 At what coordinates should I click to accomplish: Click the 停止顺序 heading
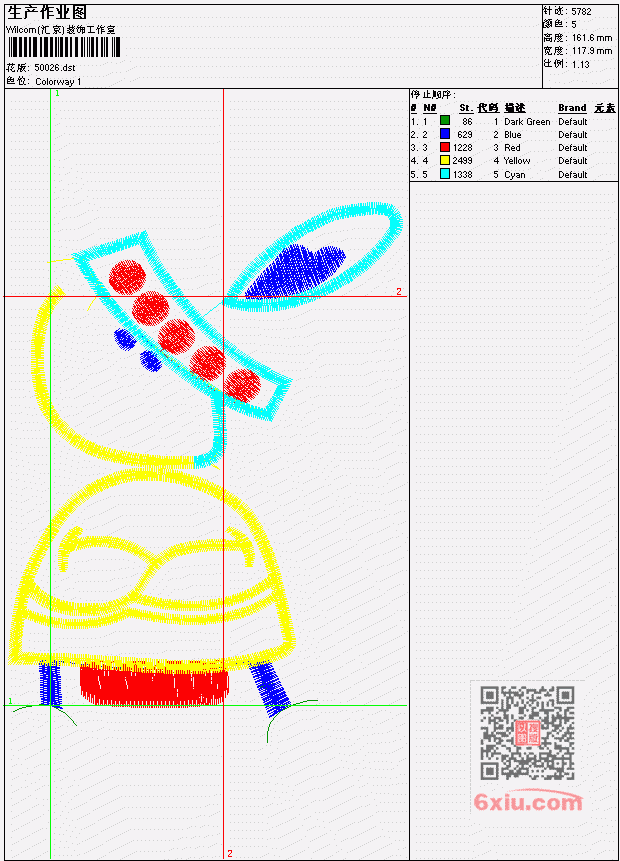[x=432, y=95]
